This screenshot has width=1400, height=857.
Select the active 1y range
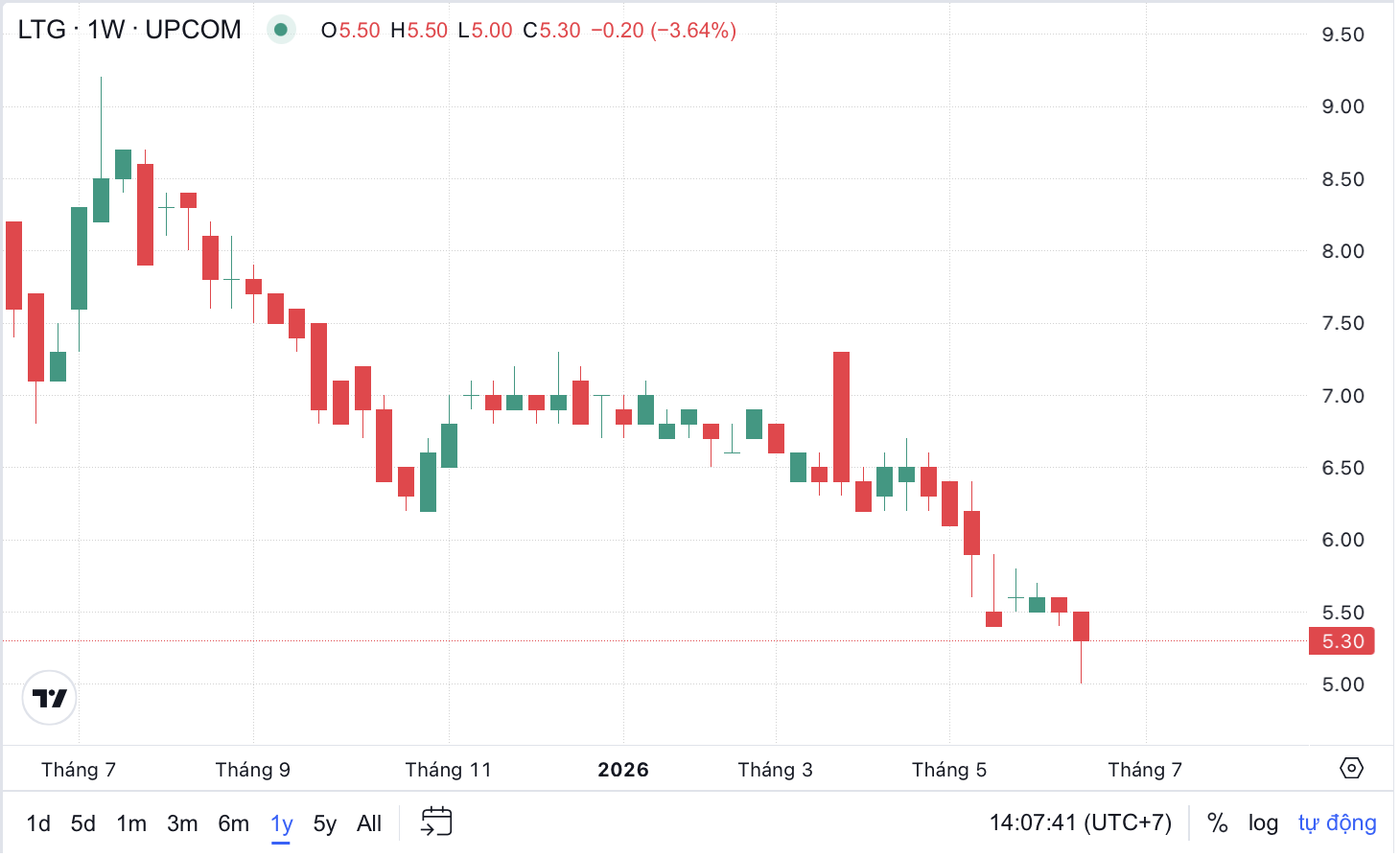click(281, 823)
